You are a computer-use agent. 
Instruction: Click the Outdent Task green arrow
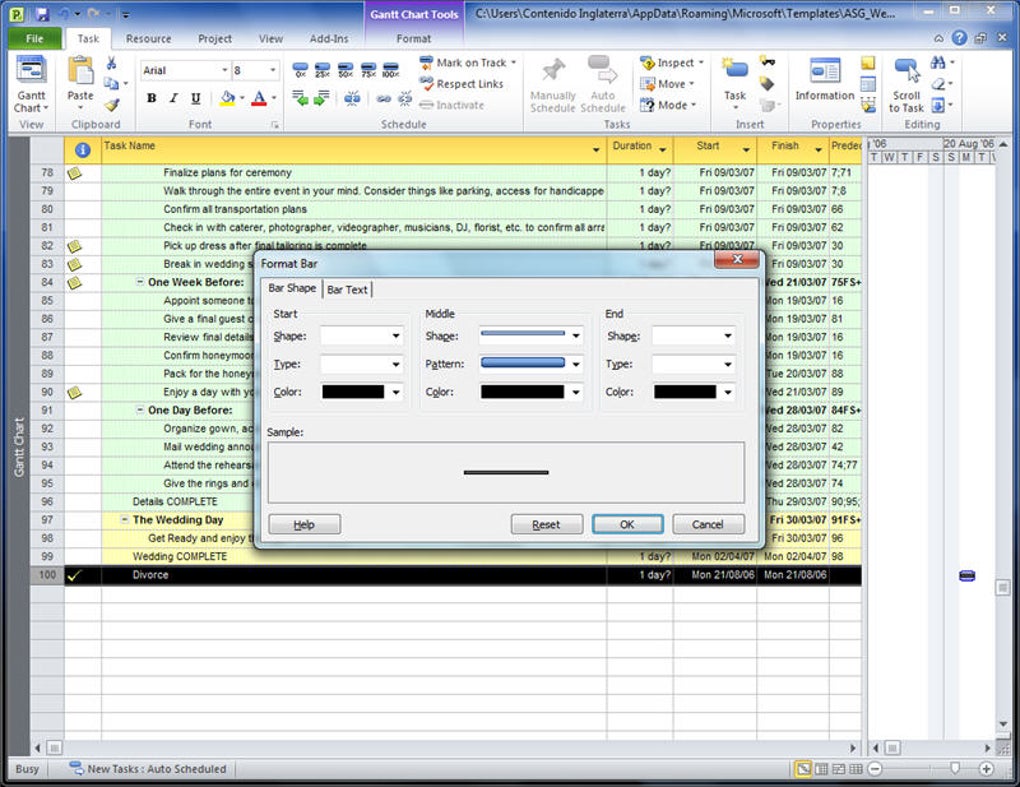(x=300, y=98)
